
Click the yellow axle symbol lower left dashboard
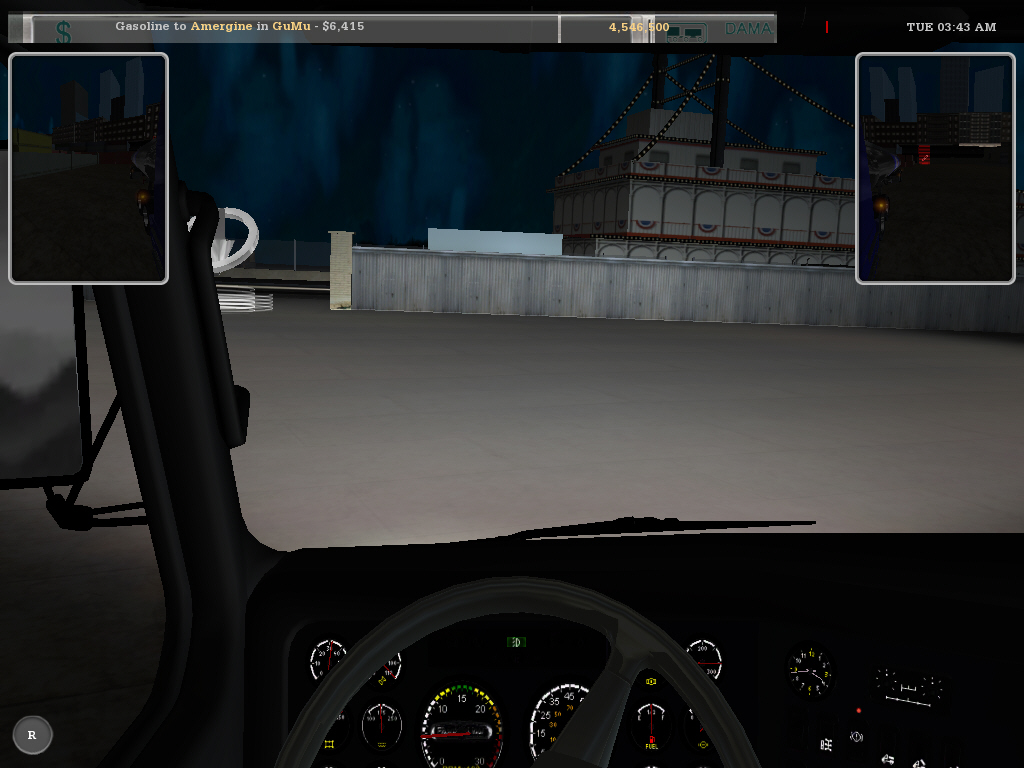(x=329, y=744)
